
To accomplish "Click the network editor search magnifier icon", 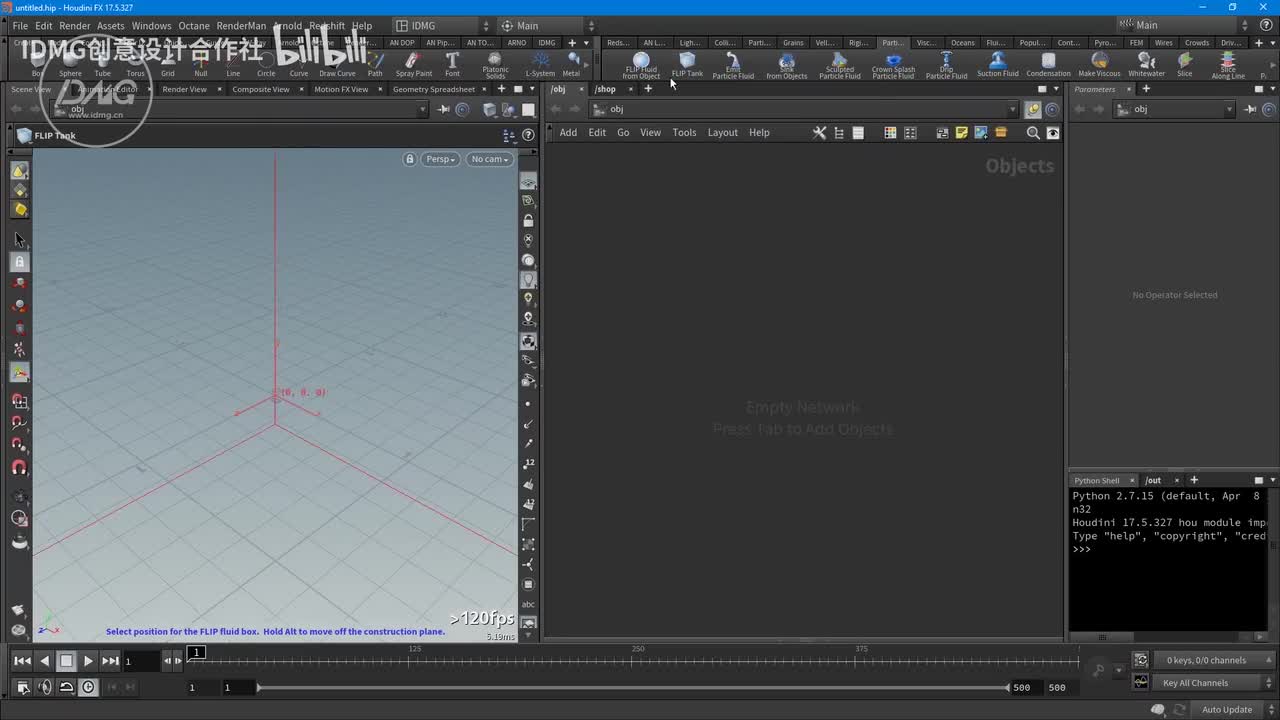I will [1033, 133].
